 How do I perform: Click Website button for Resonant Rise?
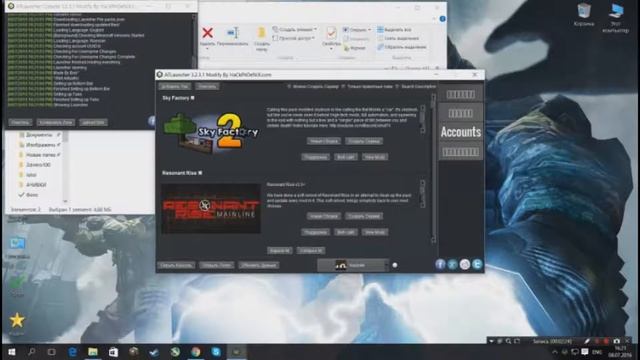(346, 232)
